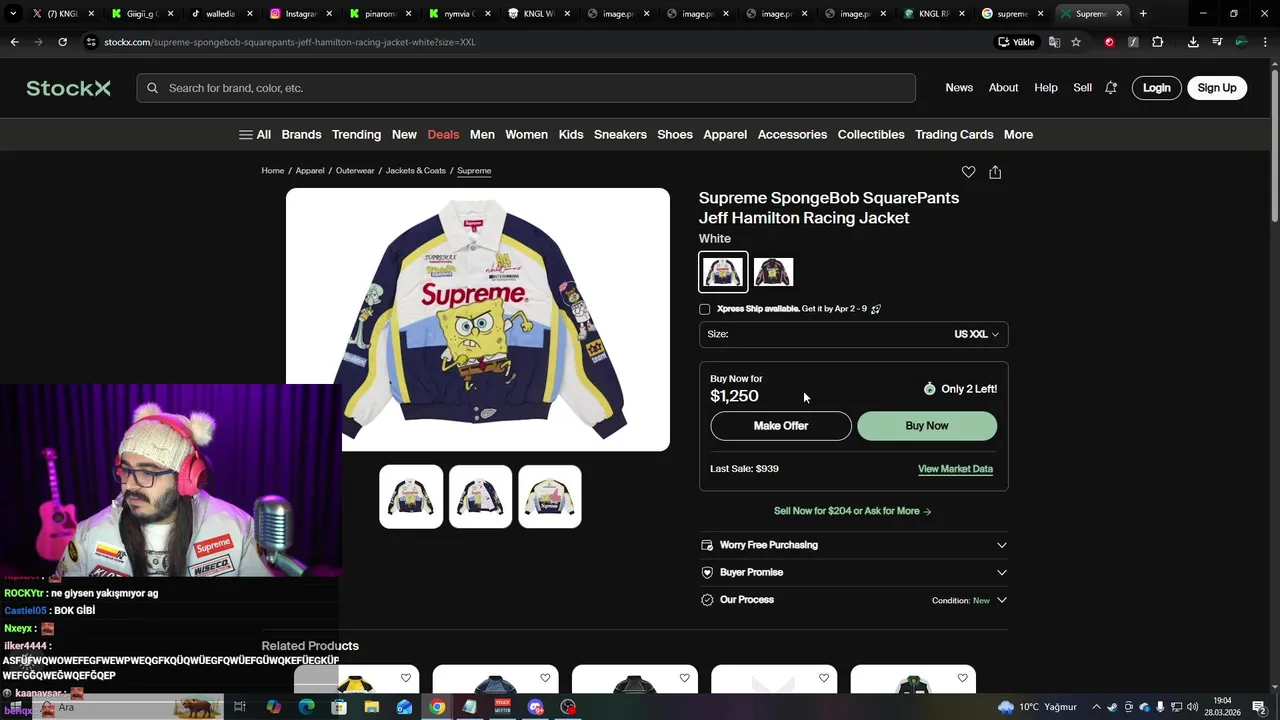Image resolution: width=1280 pixels, height=720 pixels.
Task: Open the Size US XXL dropdown
Action: click(x=854, y=334)
